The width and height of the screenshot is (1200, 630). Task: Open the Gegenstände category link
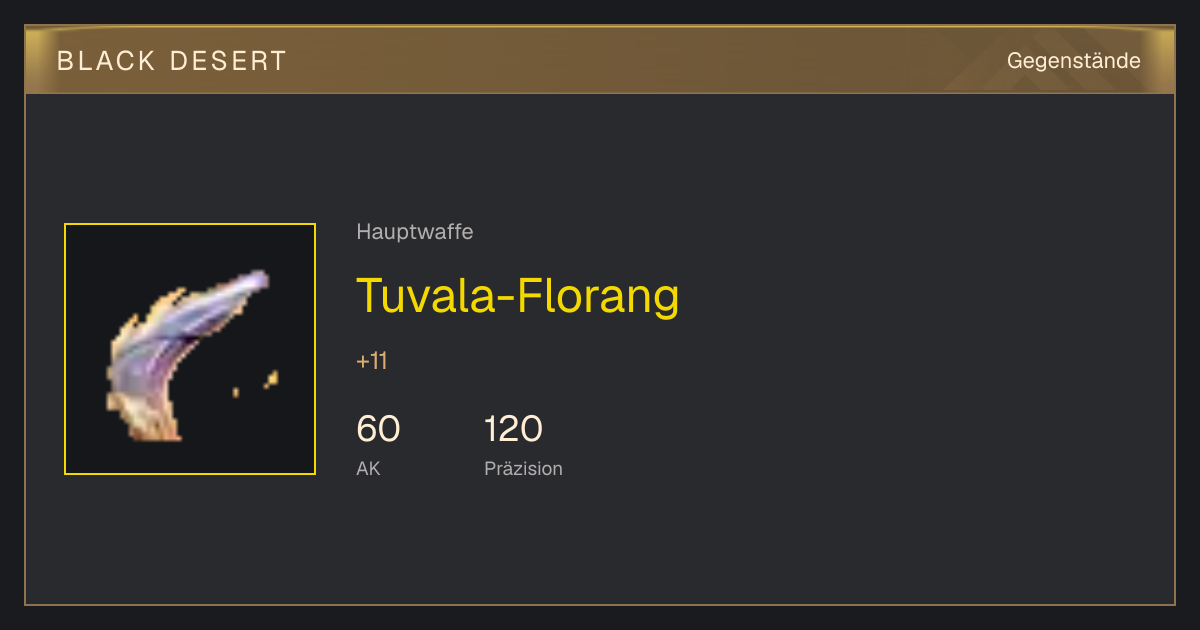[1073, 61]
